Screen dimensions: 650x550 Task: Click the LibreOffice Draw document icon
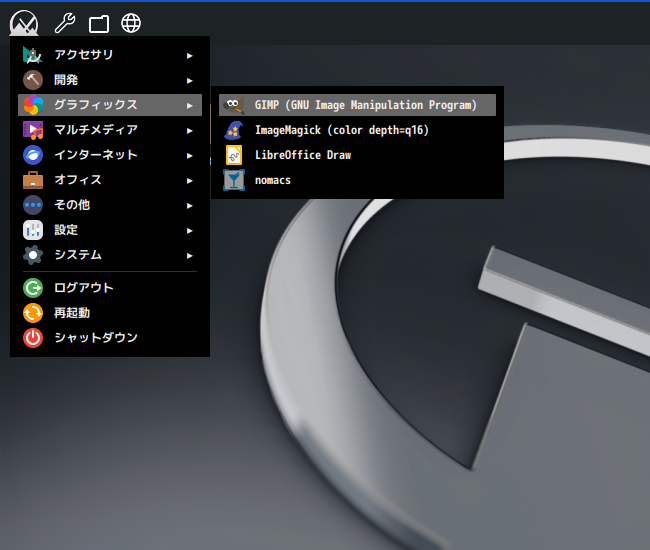[x=234, y=155]
